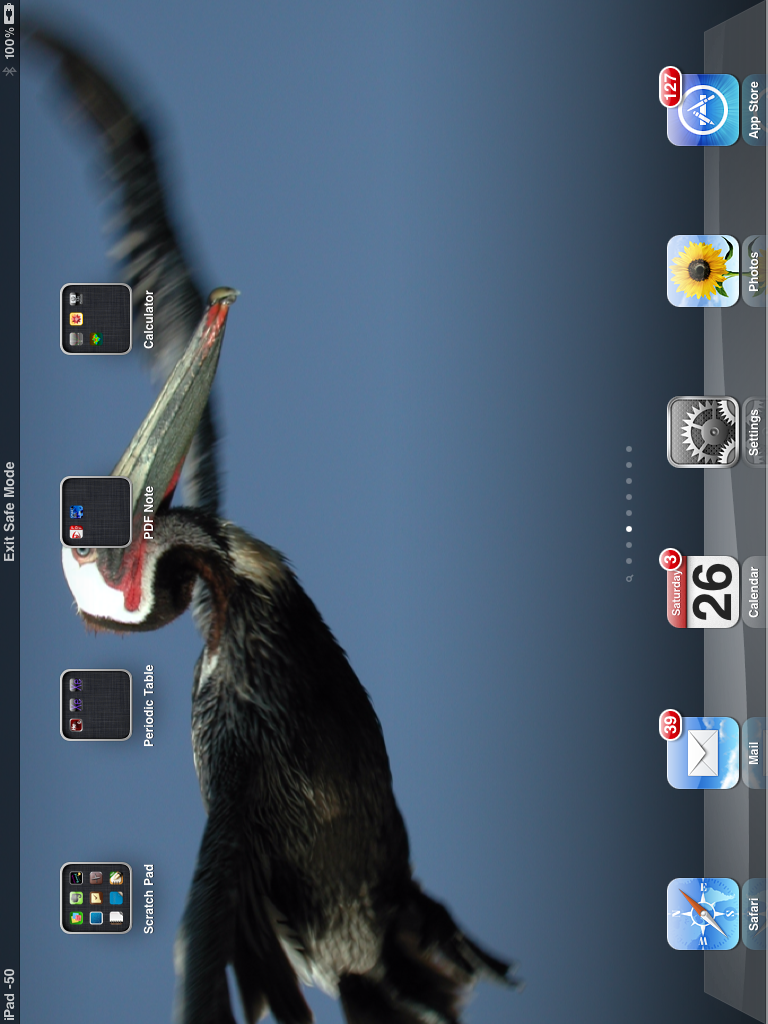The width and height of the screenshot is (768, 1024).
Task: Expand the Periodic Table folder
Action: coord(96,705)
